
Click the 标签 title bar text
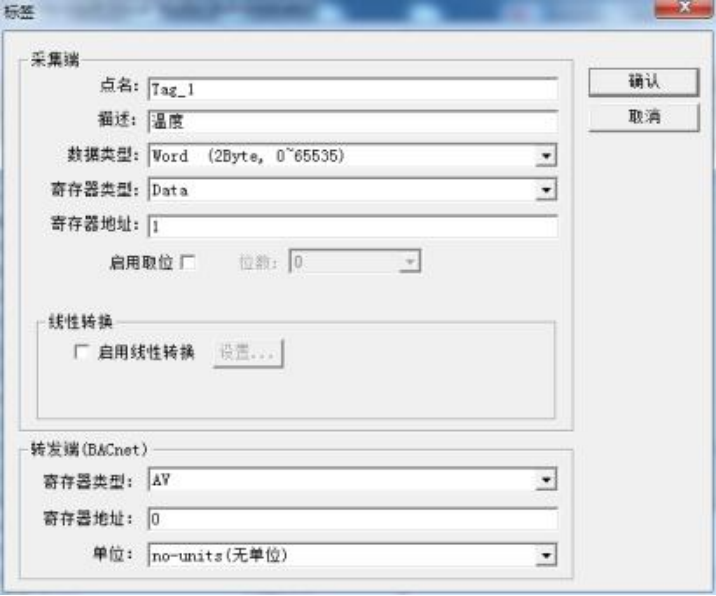(19, 11)
